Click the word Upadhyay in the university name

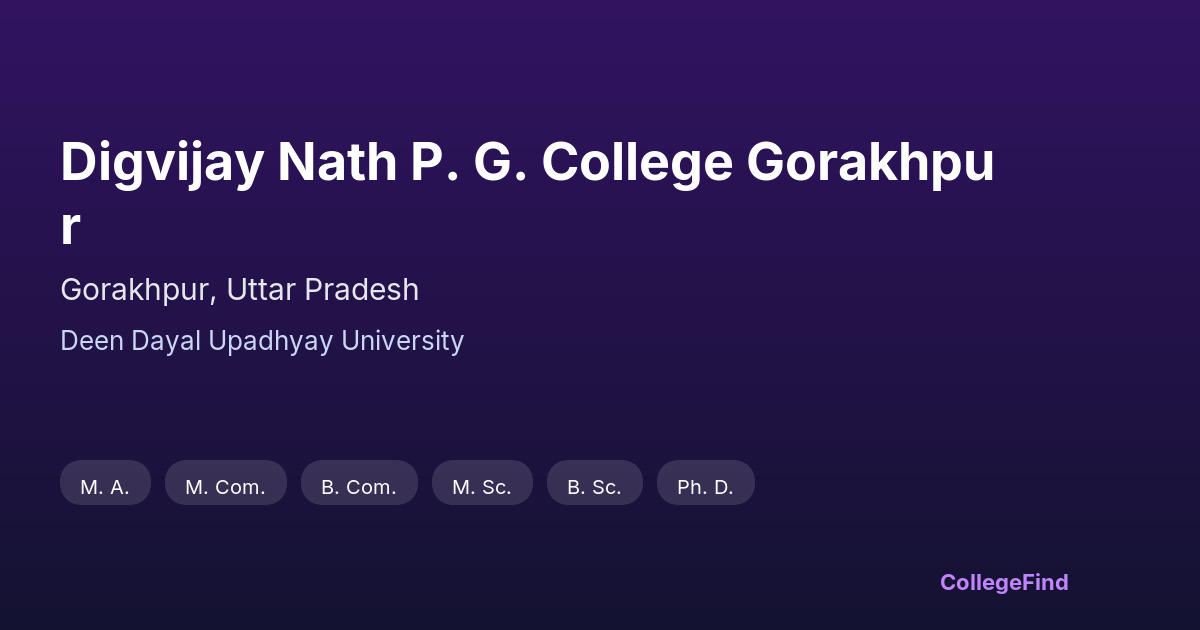click(x=271, y=341)
